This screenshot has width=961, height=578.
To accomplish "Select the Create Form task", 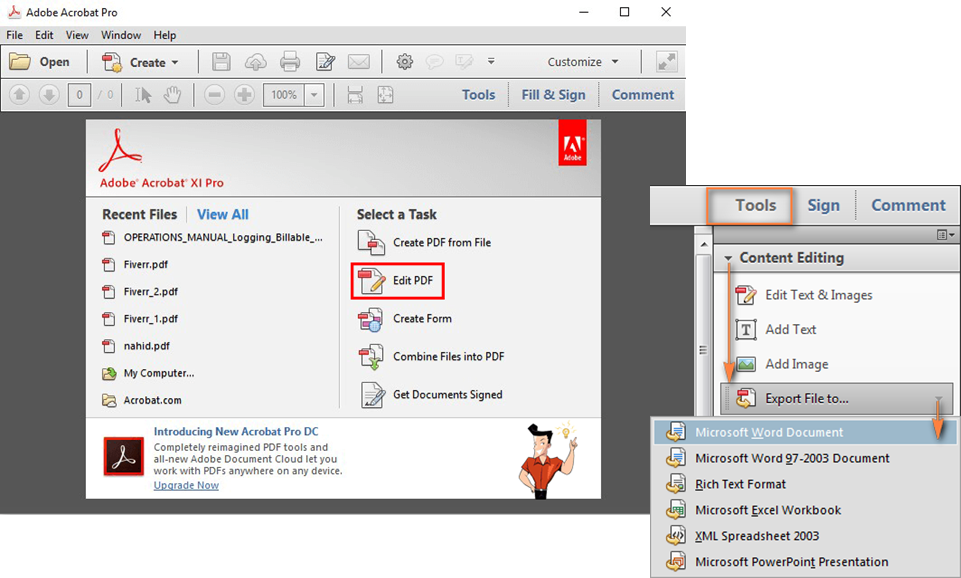I will click(x=405, y=319).
